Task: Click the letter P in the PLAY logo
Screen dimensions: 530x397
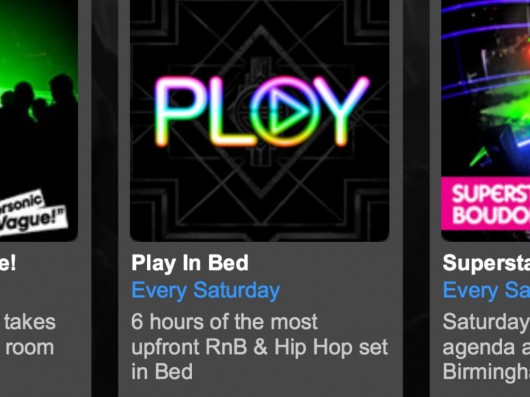Action: 179,111
